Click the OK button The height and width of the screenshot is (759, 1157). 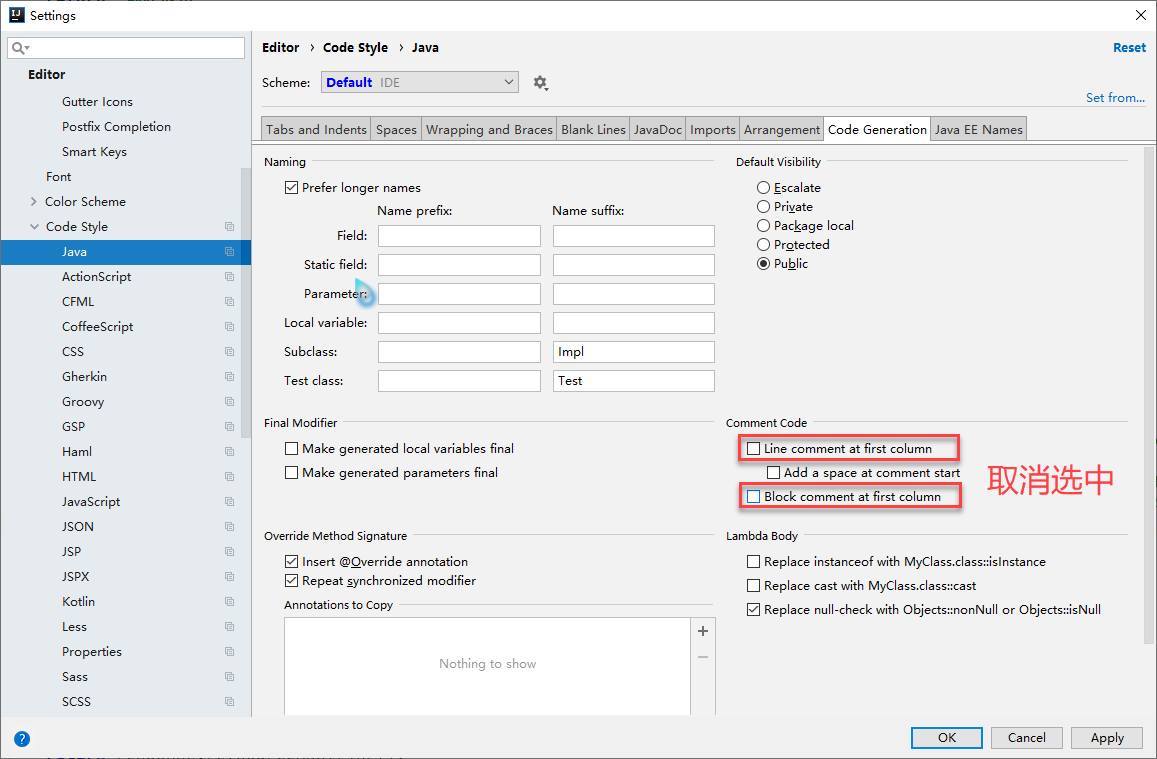click(x=947, y=738)
